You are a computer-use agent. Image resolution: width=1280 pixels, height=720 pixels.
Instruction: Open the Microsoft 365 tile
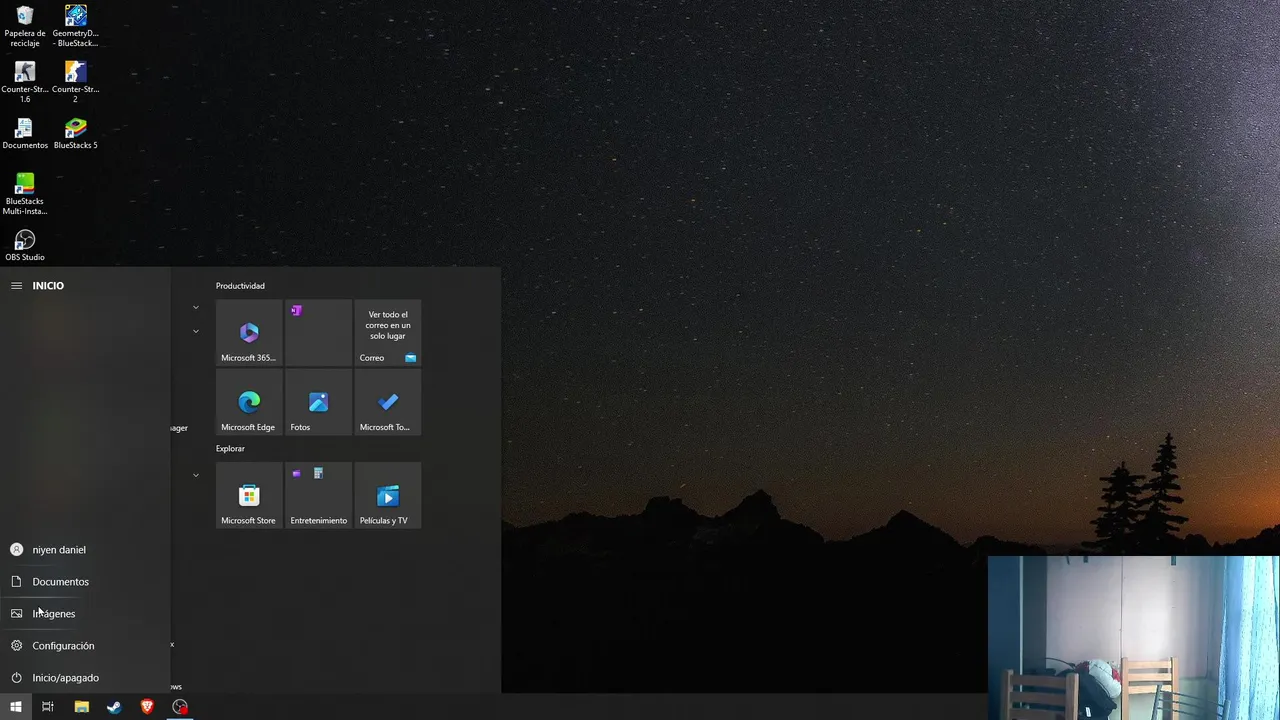coord(249,333)
